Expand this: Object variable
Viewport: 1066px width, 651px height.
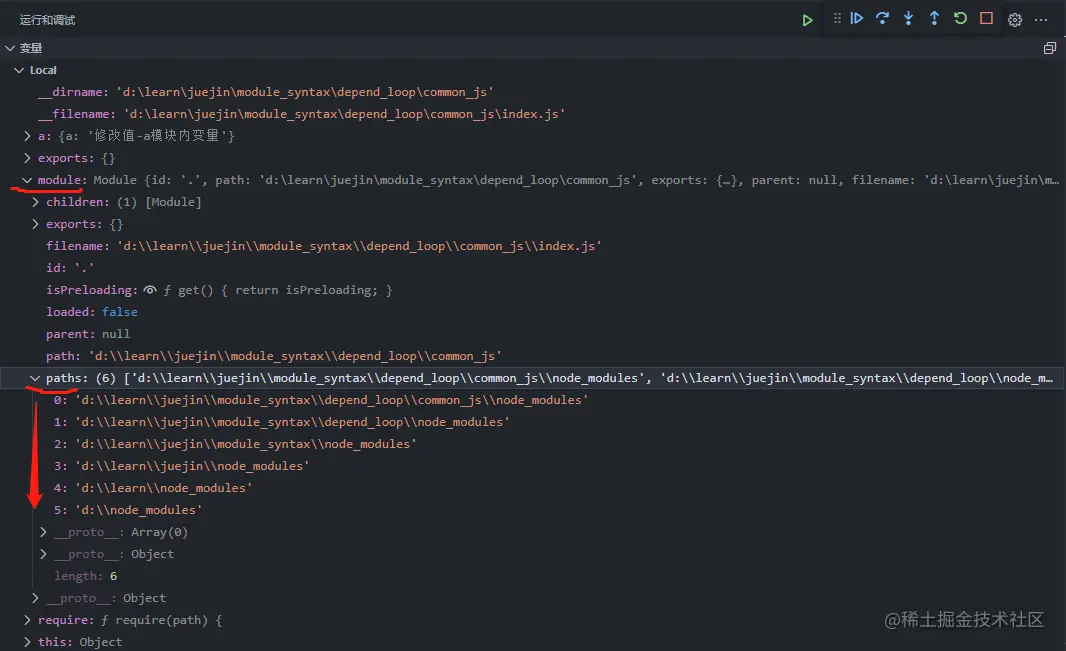coord(27,642)
